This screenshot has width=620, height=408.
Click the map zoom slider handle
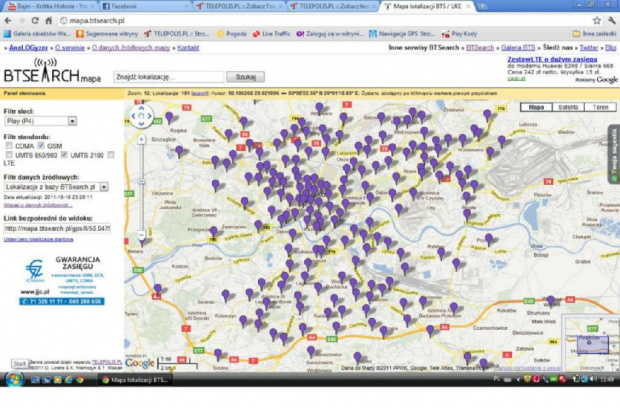click(x=142, y=181)
